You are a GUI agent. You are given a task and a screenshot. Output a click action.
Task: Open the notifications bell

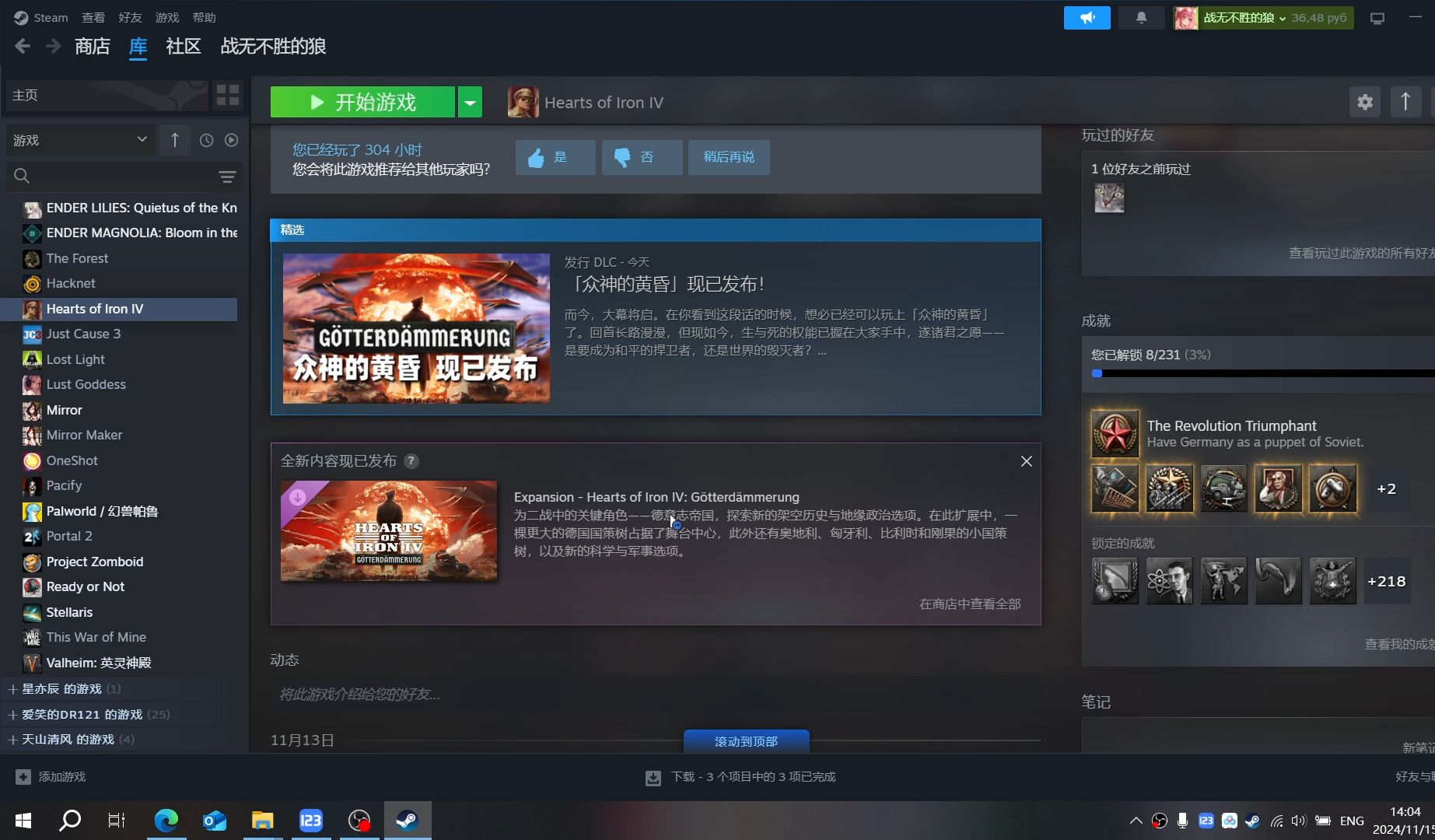pos(1141,17)
